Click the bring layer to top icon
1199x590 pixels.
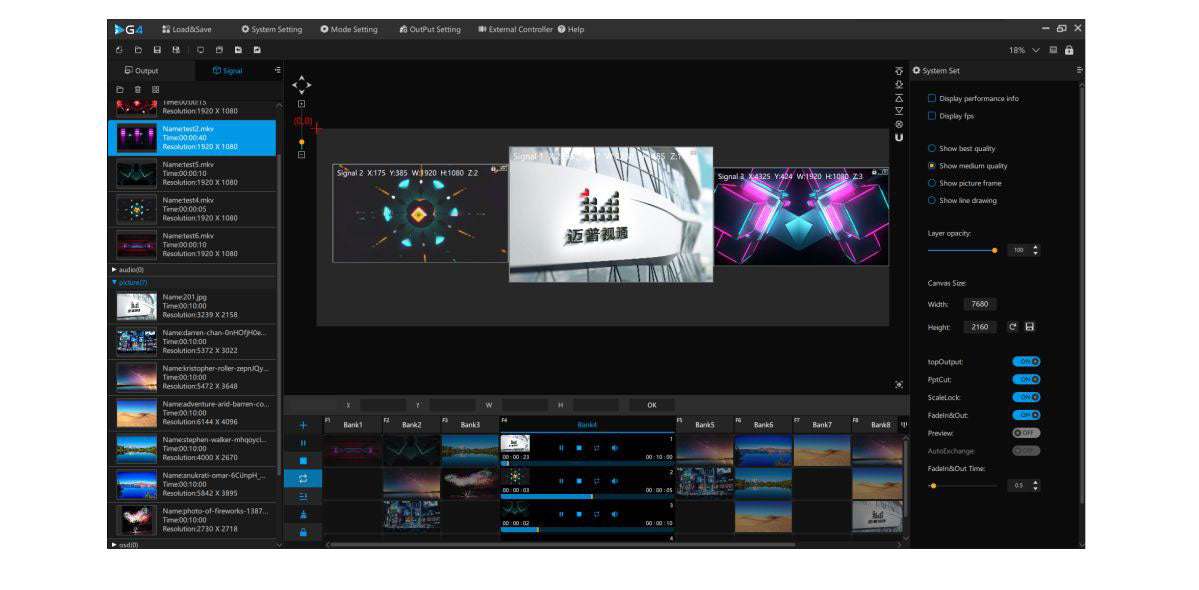coord(899,71)
